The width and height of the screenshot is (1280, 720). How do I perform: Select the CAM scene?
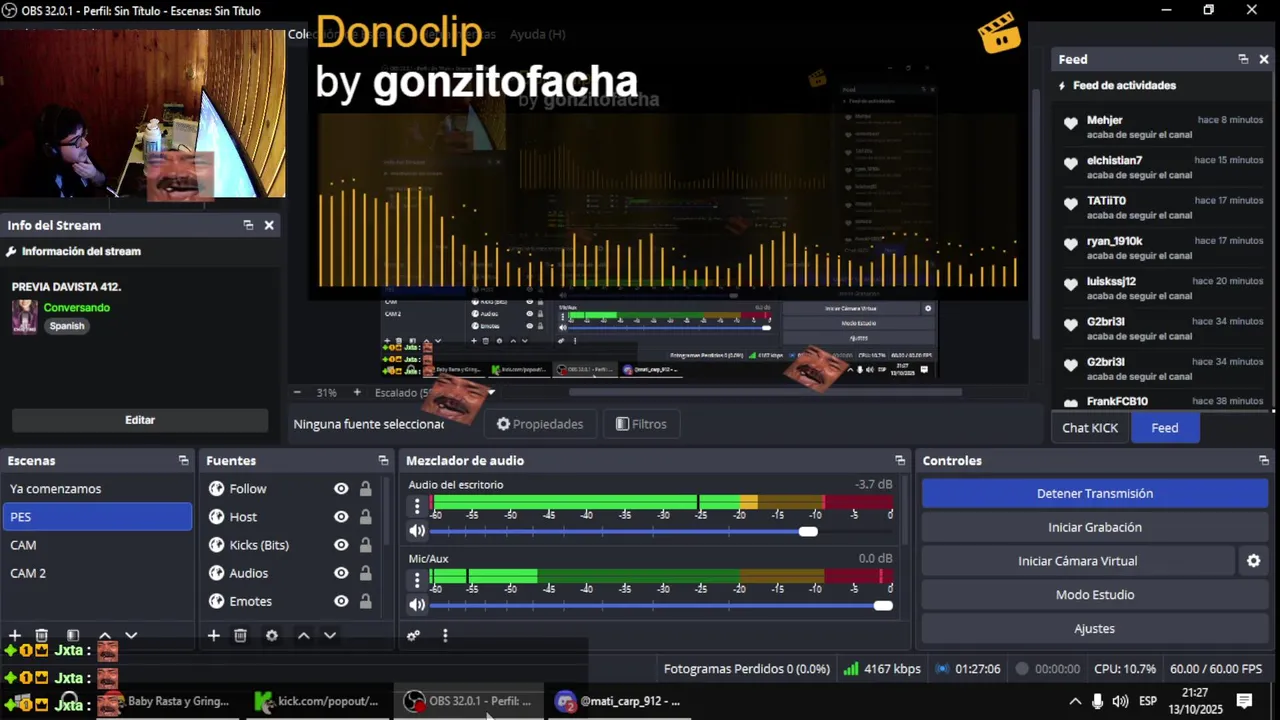click(97, 545)
